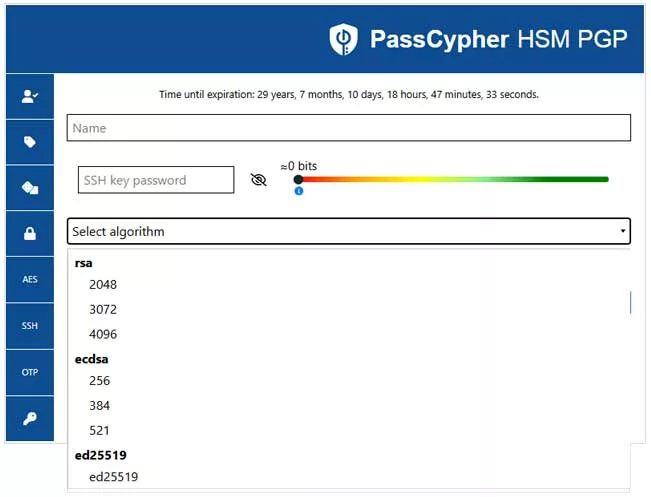
Task: Click the Name input field
Action: click(349, 128)
